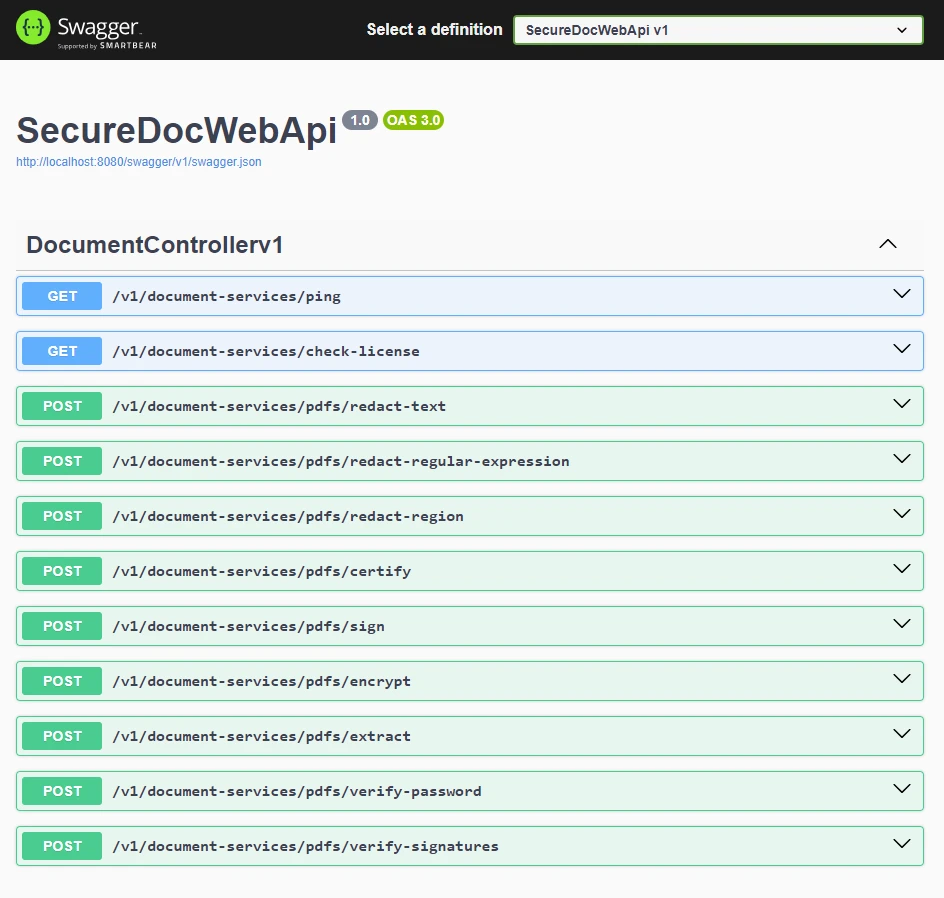Click the DocumentControllerv1 section title
The height and width of the screenshot is (898, 944).
tap(155, 245)
